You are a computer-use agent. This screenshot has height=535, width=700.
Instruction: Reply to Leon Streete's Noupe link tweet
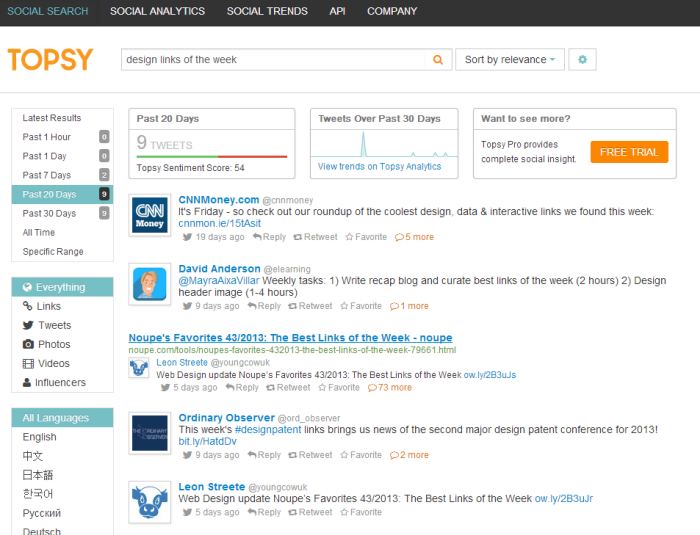pyautogui.click(x=242, y=388)
